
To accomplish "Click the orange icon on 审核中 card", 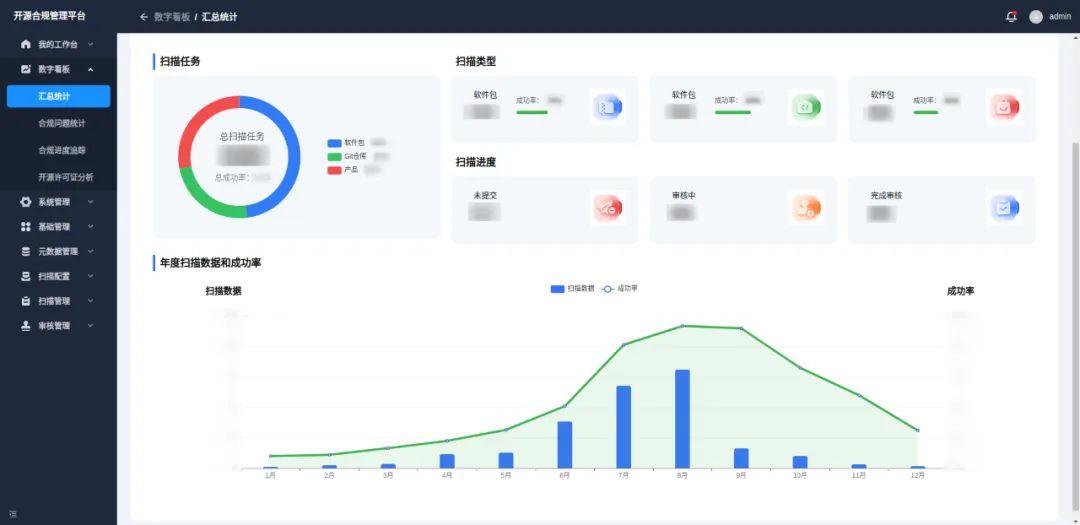I will click(806, 207).
